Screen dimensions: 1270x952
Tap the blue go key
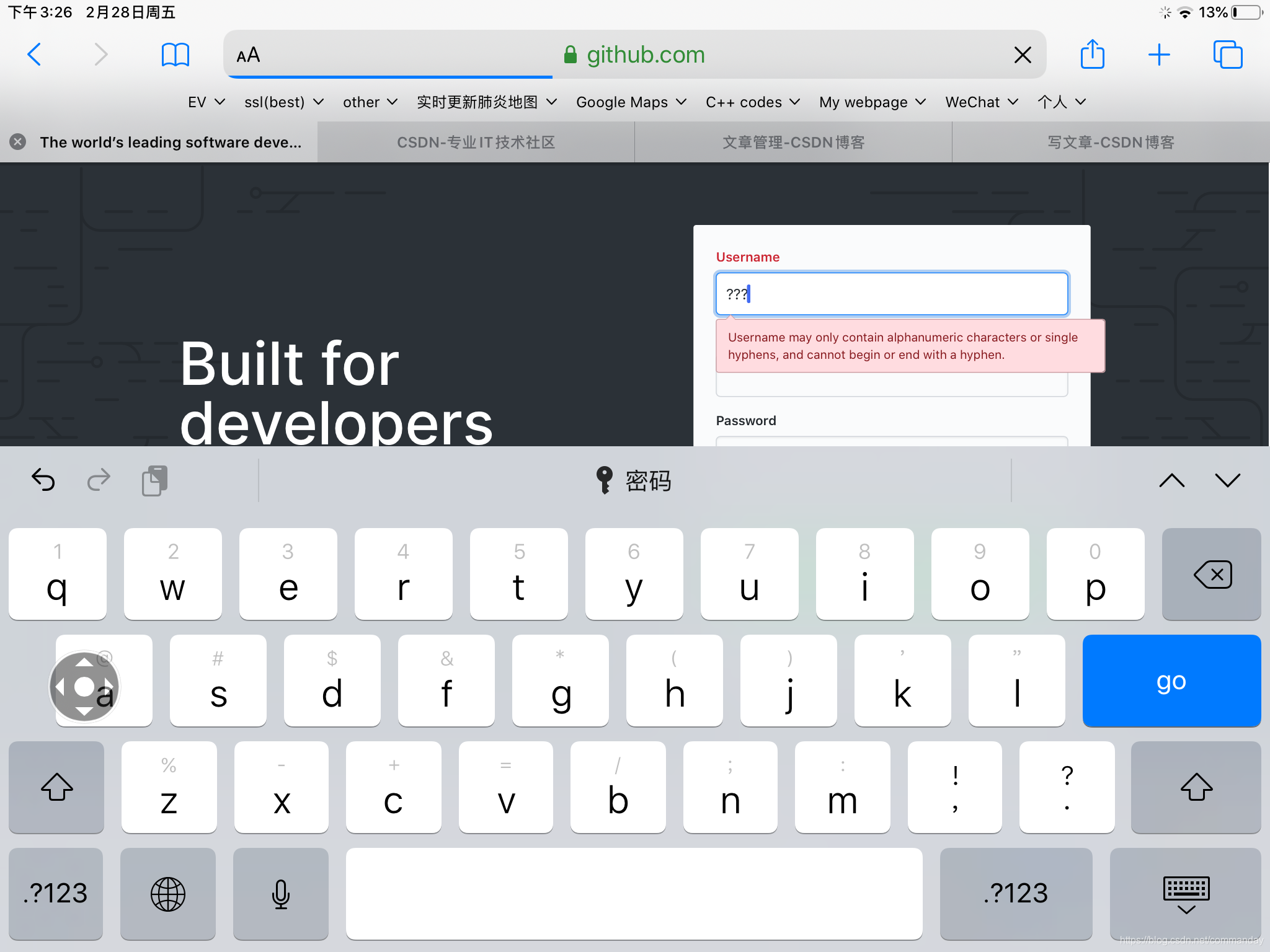(x=1171, y=681)
